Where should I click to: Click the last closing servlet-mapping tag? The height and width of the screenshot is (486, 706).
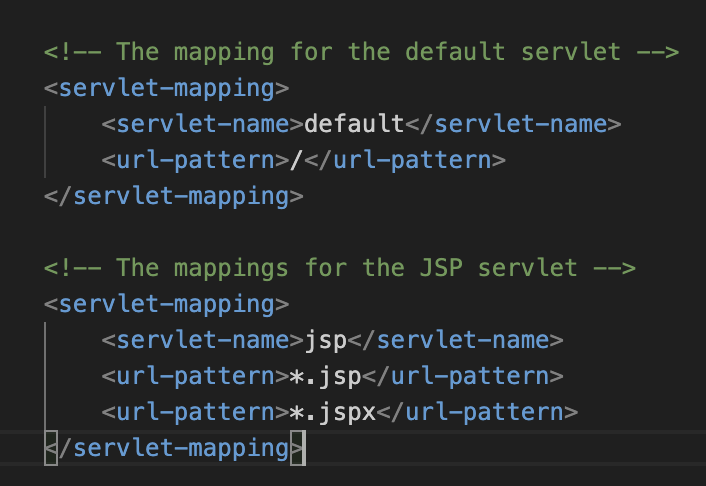pyautogui.click(x=173, y=448)
